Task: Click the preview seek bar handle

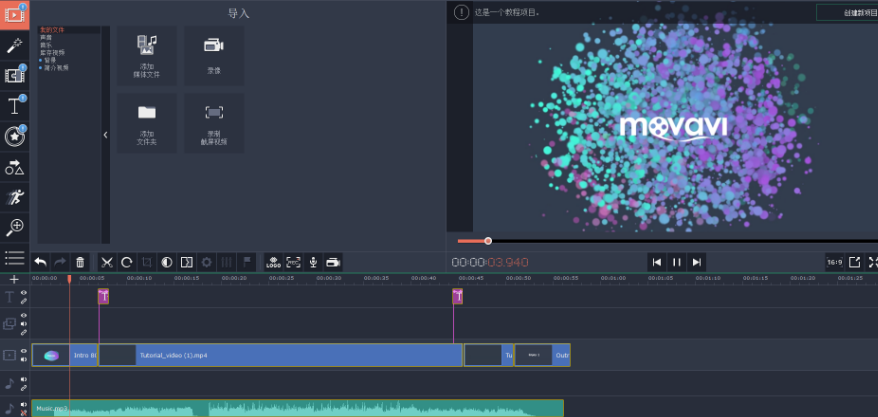Action: click(488, 241)
